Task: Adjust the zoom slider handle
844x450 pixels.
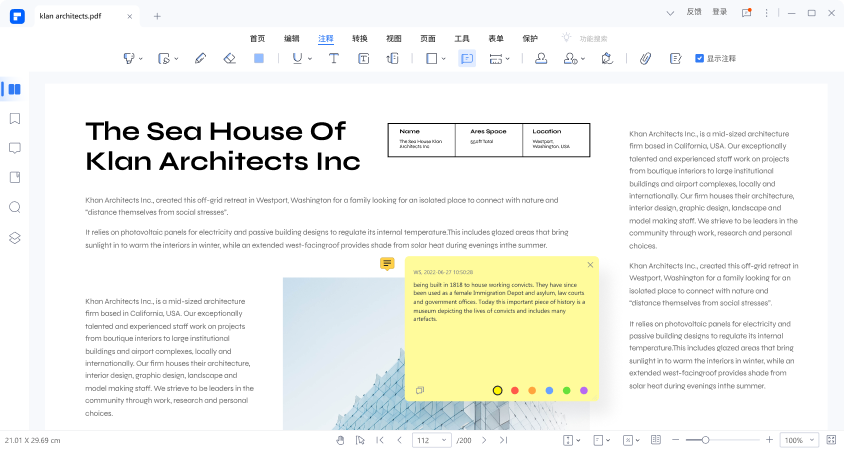Action: point(705,440)
